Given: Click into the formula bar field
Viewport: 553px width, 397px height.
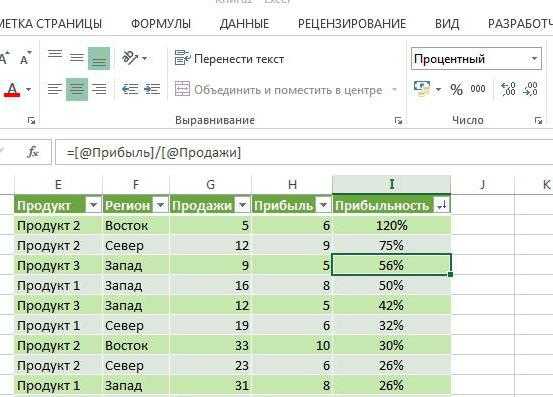Looking at the screenshot, I should [x=304, y=152].
